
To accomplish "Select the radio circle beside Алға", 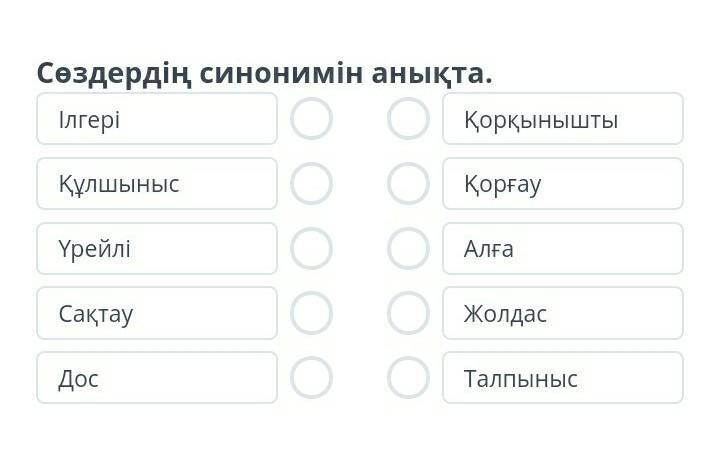I will pyautogui.click(x=408, y=249).
